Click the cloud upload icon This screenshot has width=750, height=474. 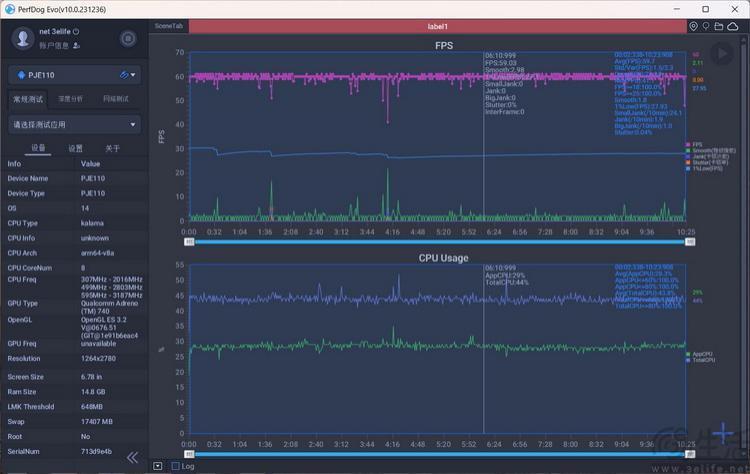(733, 26)
